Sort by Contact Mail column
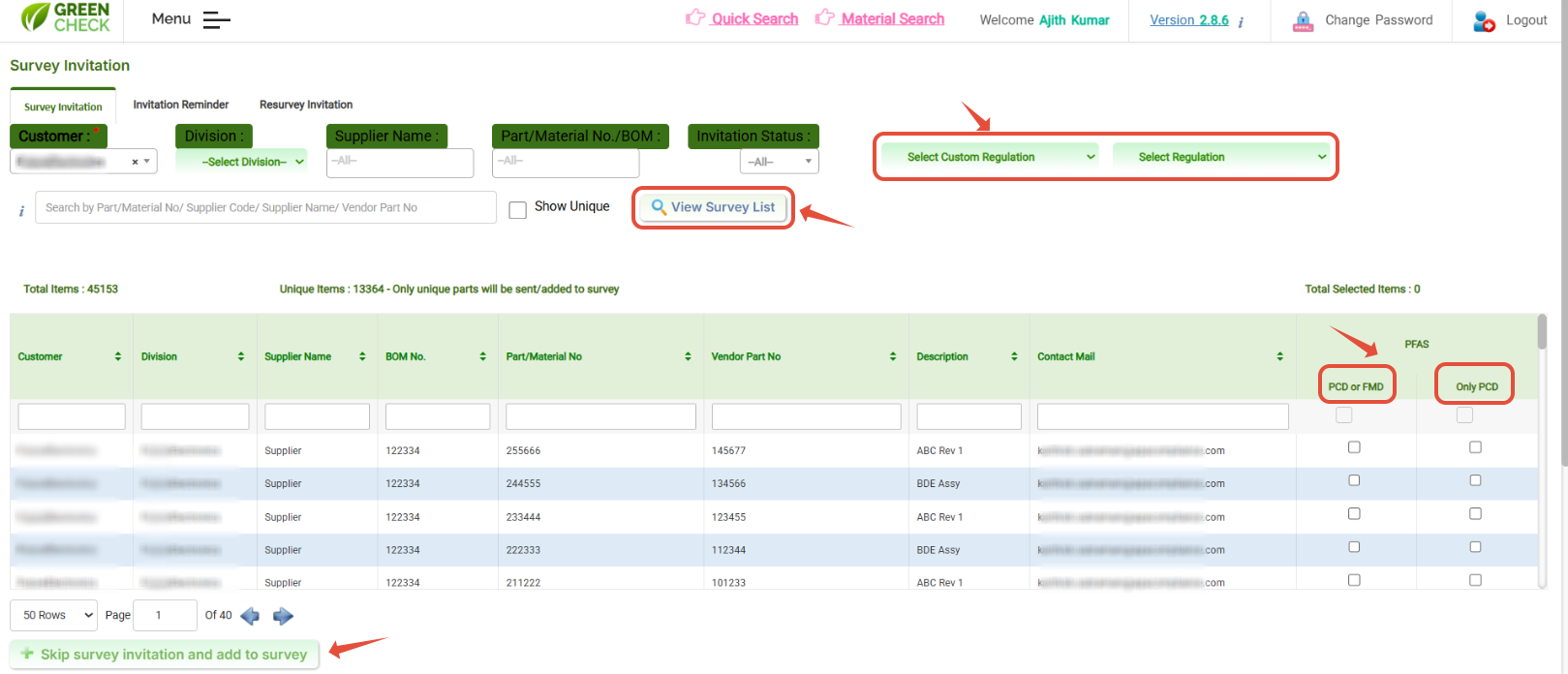Viewport: 1568px width, 674px height. (x=1279, y=356)
